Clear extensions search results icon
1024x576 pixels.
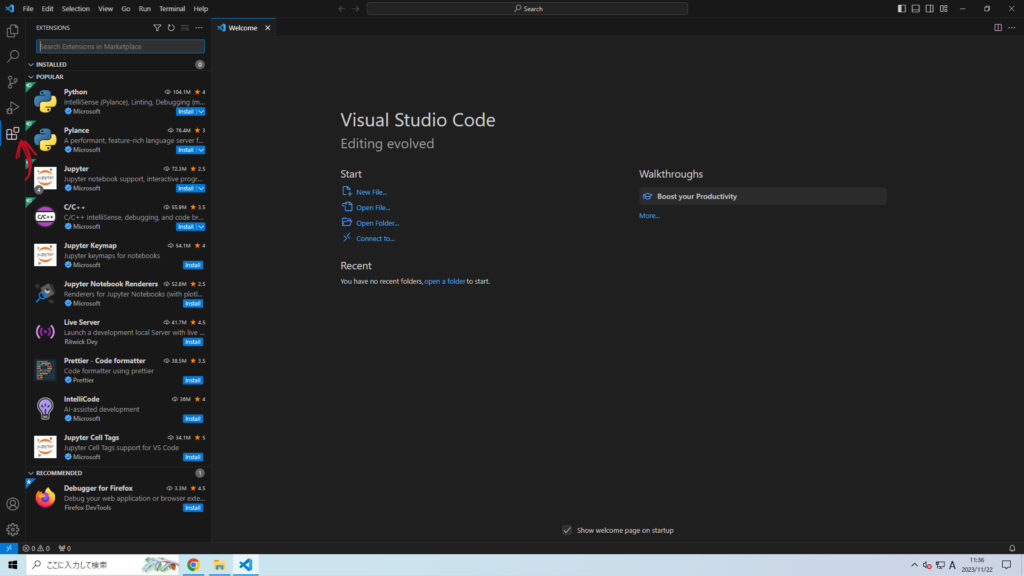point(185,28)
